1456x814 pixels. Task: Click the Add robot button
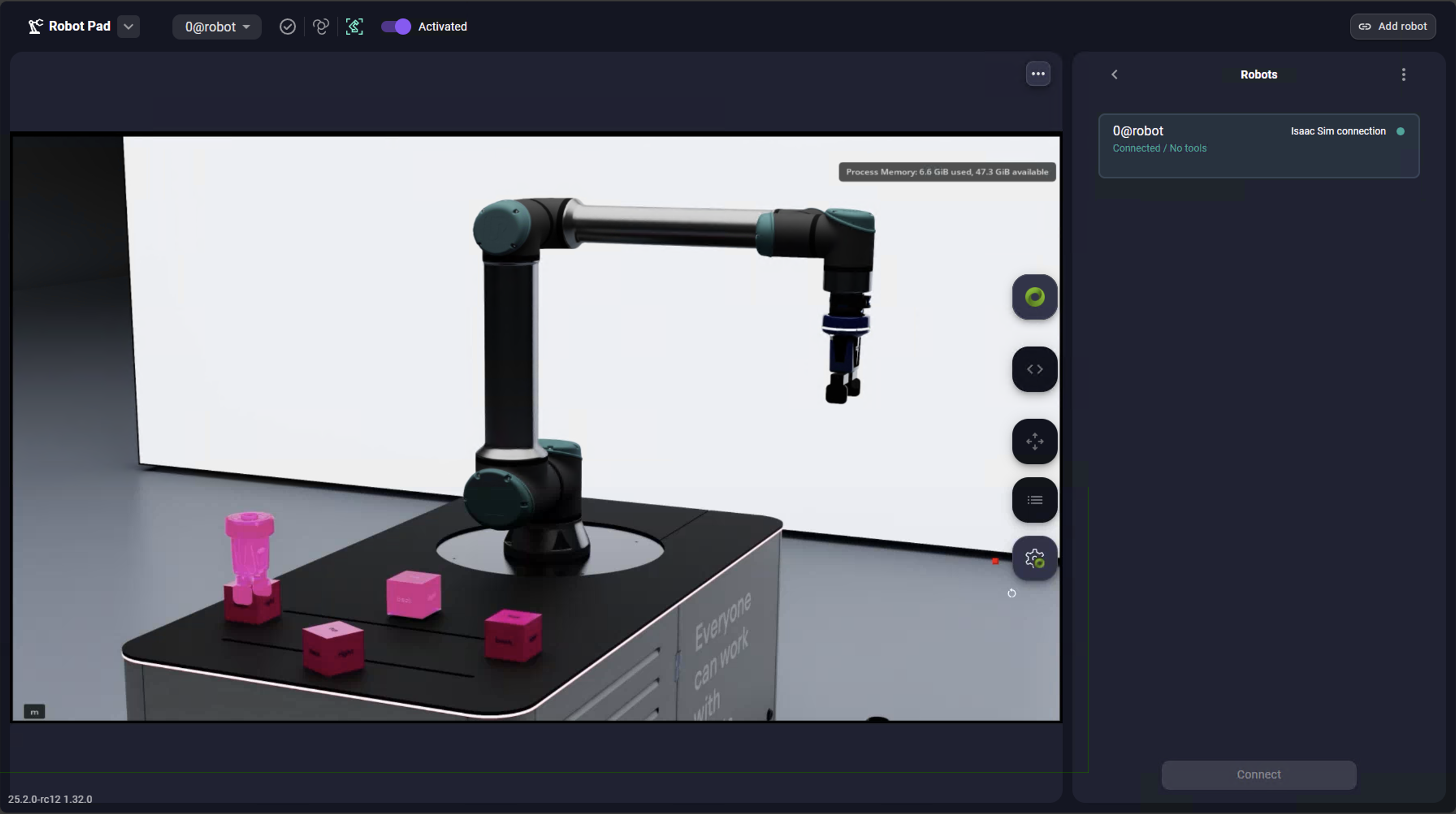click(x=1393, y=26)
